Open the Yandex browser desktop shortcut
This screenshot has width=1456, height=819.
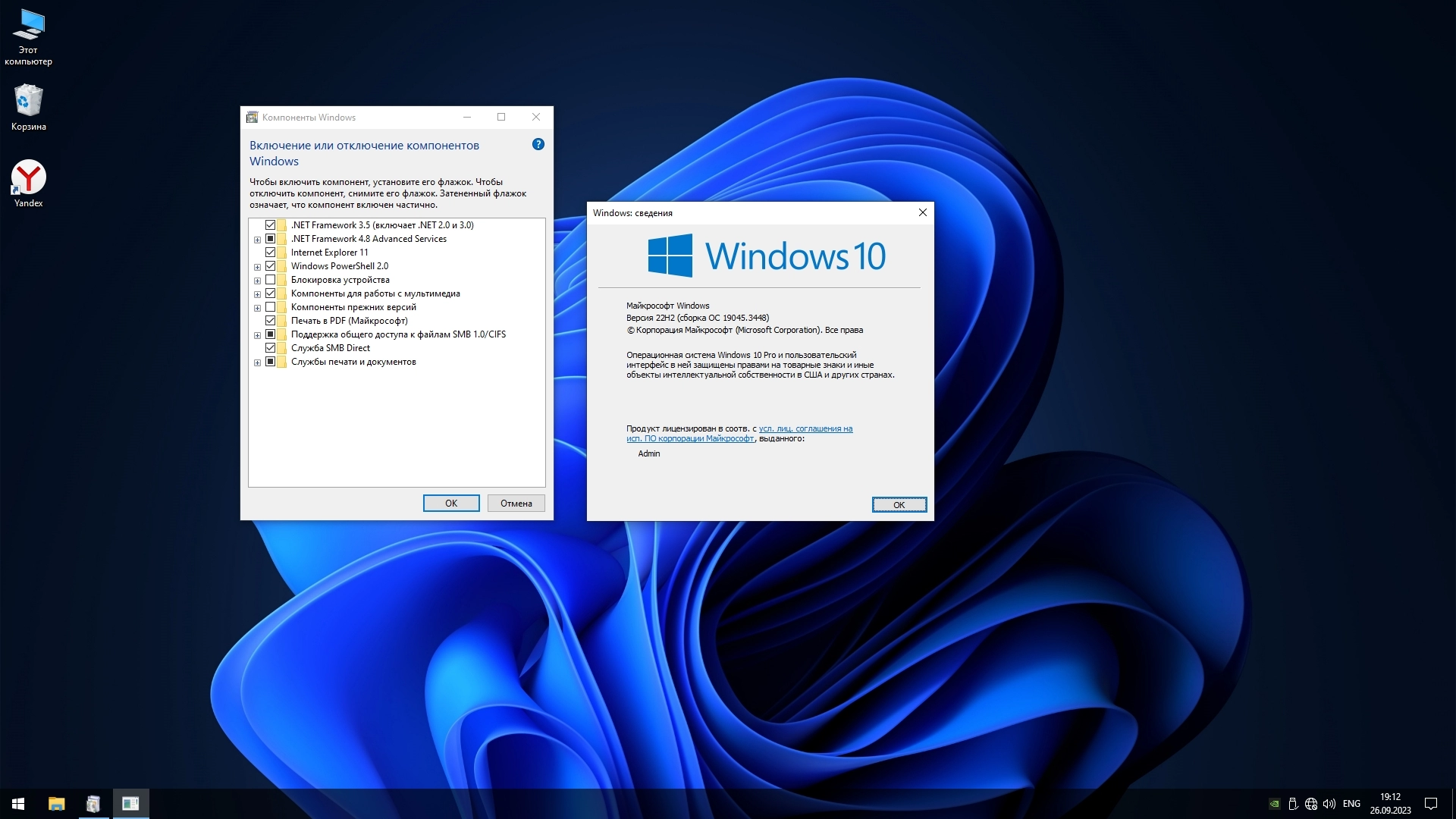click(x=28, y=178)
